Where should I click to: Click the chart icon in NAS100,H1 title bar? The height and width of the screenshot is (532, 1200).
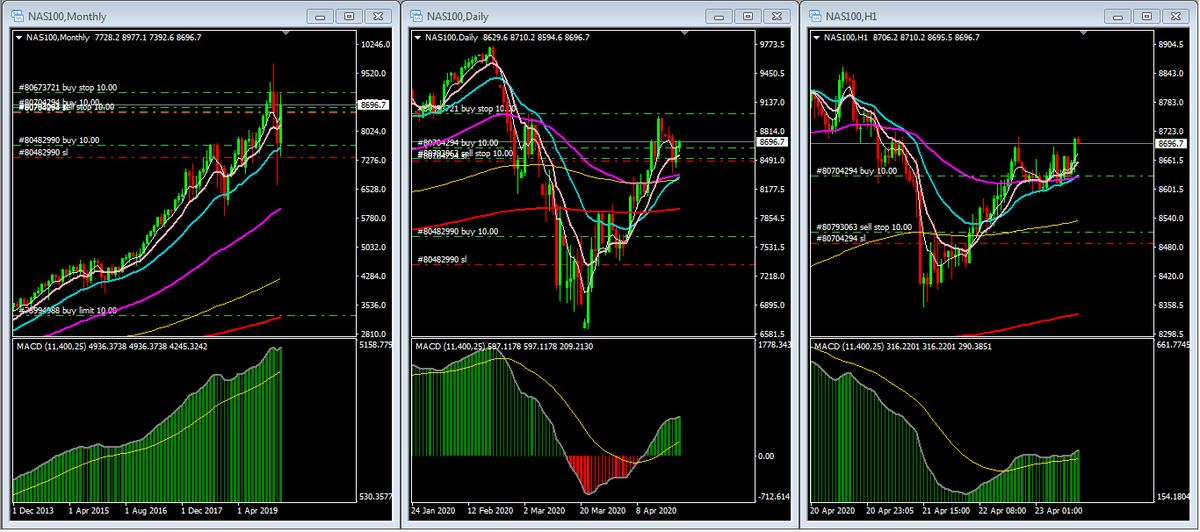tap(816, 16)
